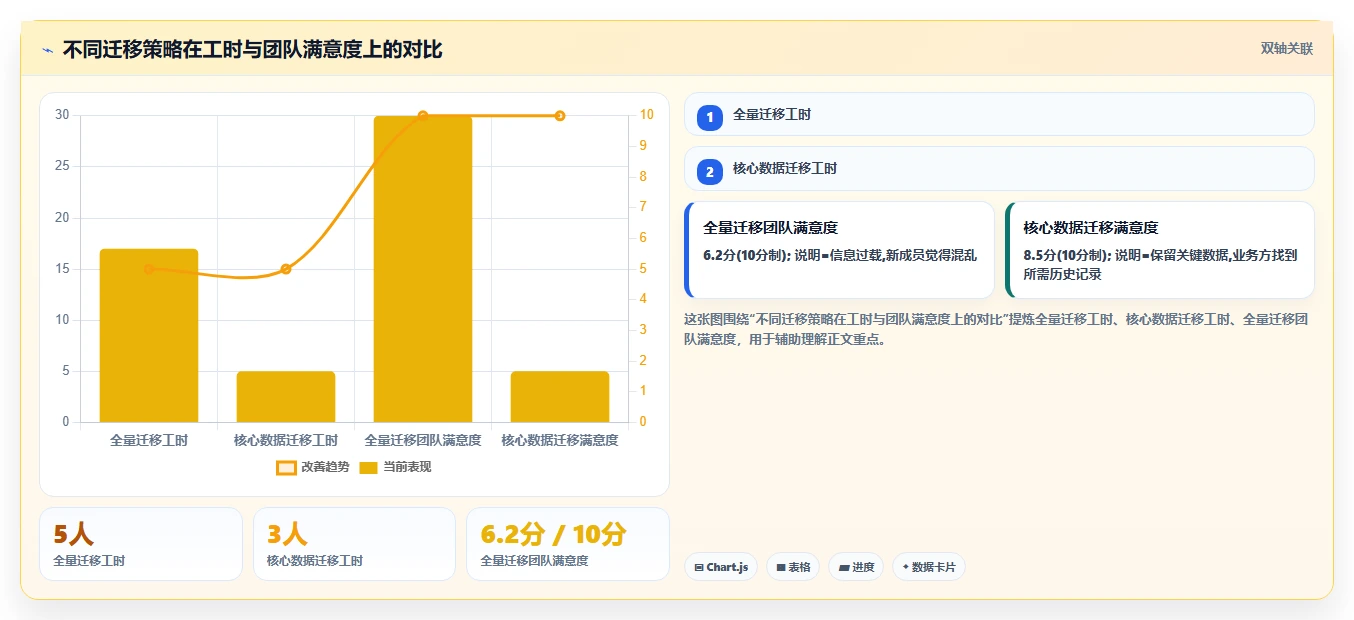
Task: Click the x-axis label 全量迁移工时
Action: tap(149, 440)
